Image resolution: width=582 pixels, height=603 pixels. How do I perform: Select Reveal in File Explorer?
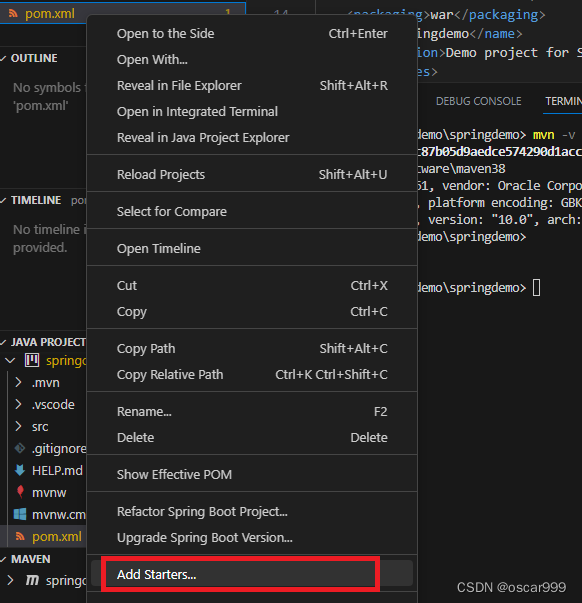pyautogui.click(x=252, y=85)
